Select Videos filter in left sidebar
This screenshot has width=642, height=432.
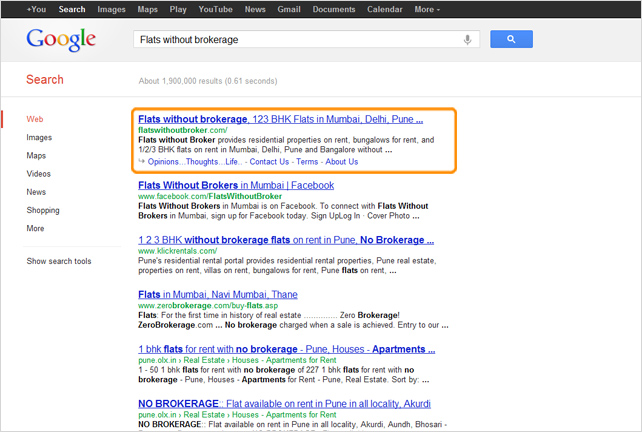point(38,174)
